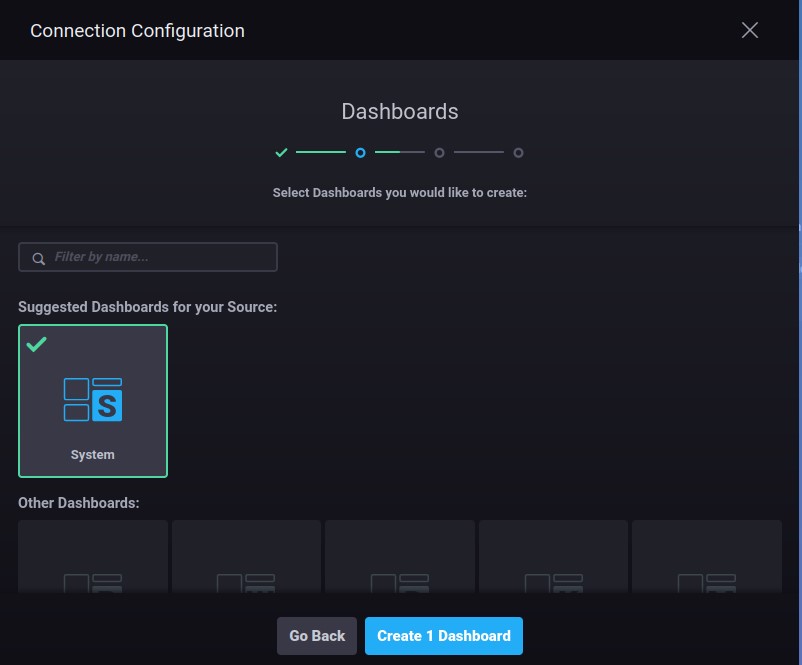Screen dimensions: 802x665
Task: Choose the rightmost card under Other Dashboards
Action: click(707, 557)
